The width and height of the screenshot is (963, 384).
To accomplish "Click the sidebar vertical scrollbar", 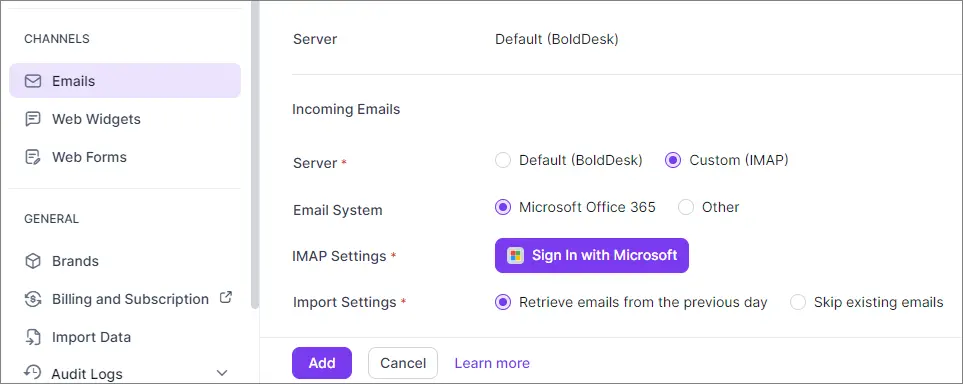I will (x=255, y=154).
